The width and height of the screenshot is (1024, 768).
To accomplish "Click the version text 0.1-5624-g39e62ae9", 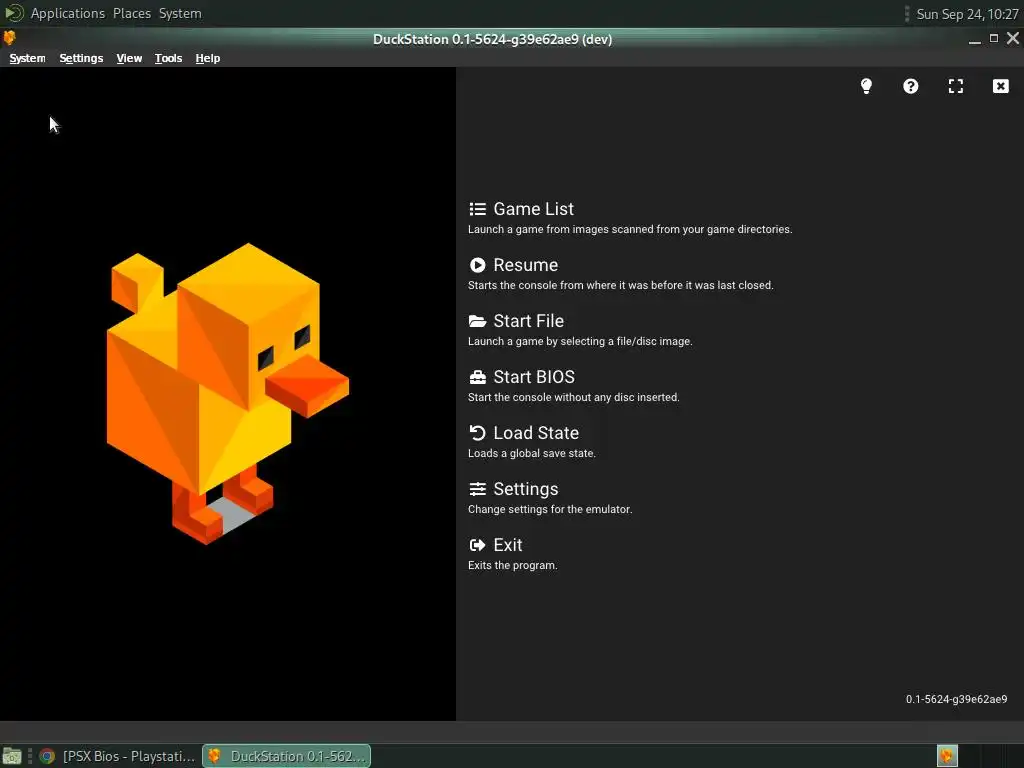I will pos(956,699).
